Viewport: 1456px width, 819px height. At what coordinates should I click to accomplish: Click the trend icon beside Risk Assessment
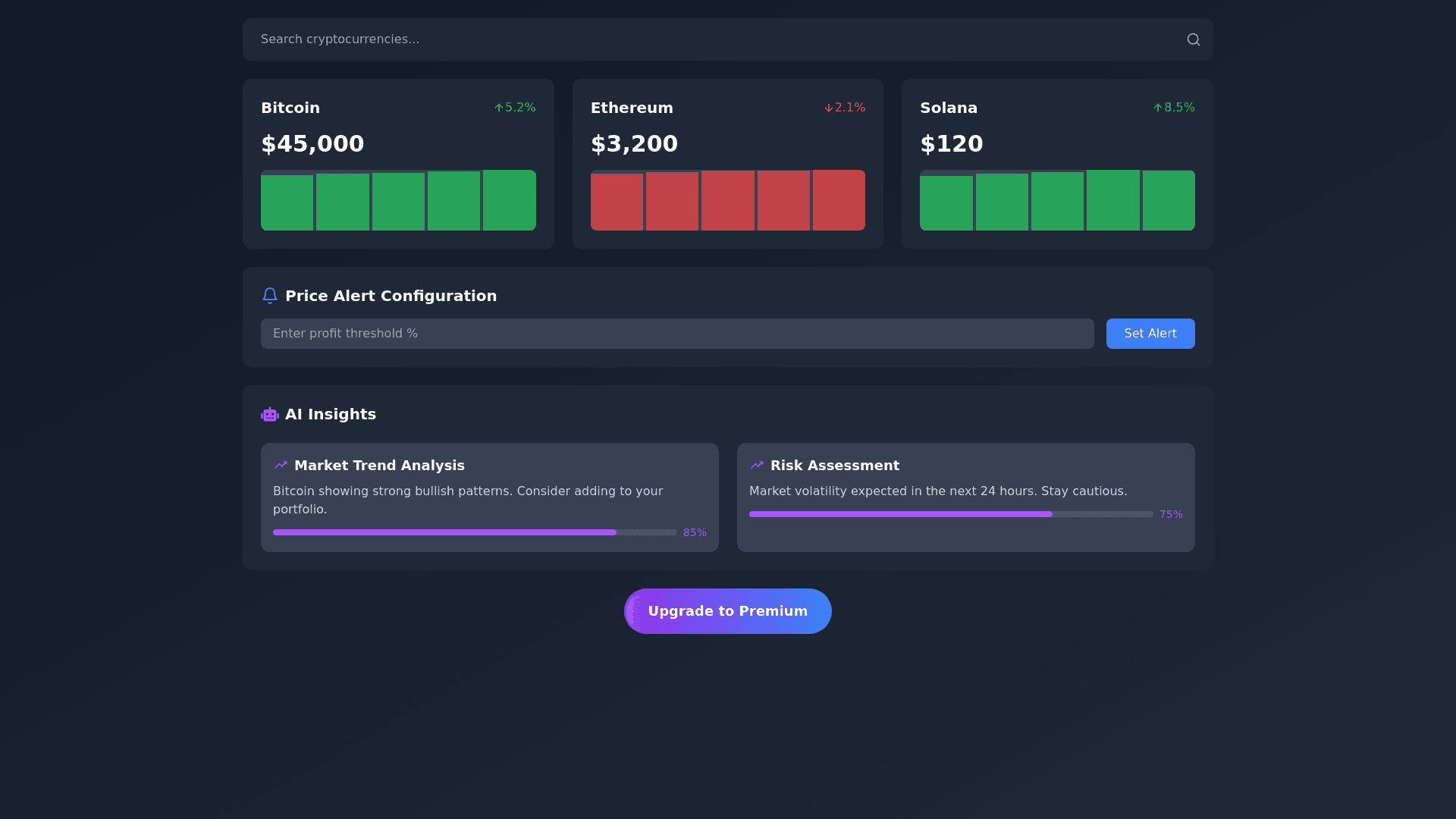point(756,465)
